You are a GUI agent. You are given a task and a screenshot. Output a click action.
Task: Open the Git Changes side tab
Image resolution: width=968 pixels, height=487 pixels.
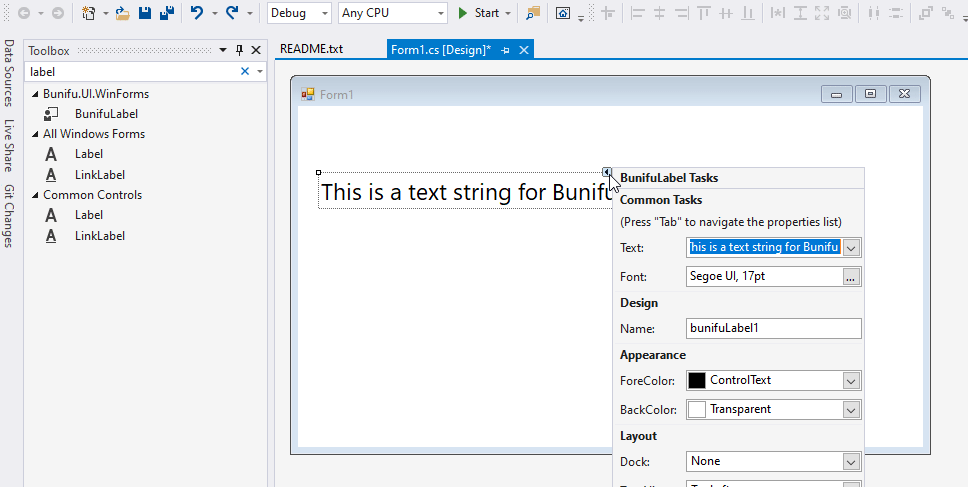click(9, 216)
